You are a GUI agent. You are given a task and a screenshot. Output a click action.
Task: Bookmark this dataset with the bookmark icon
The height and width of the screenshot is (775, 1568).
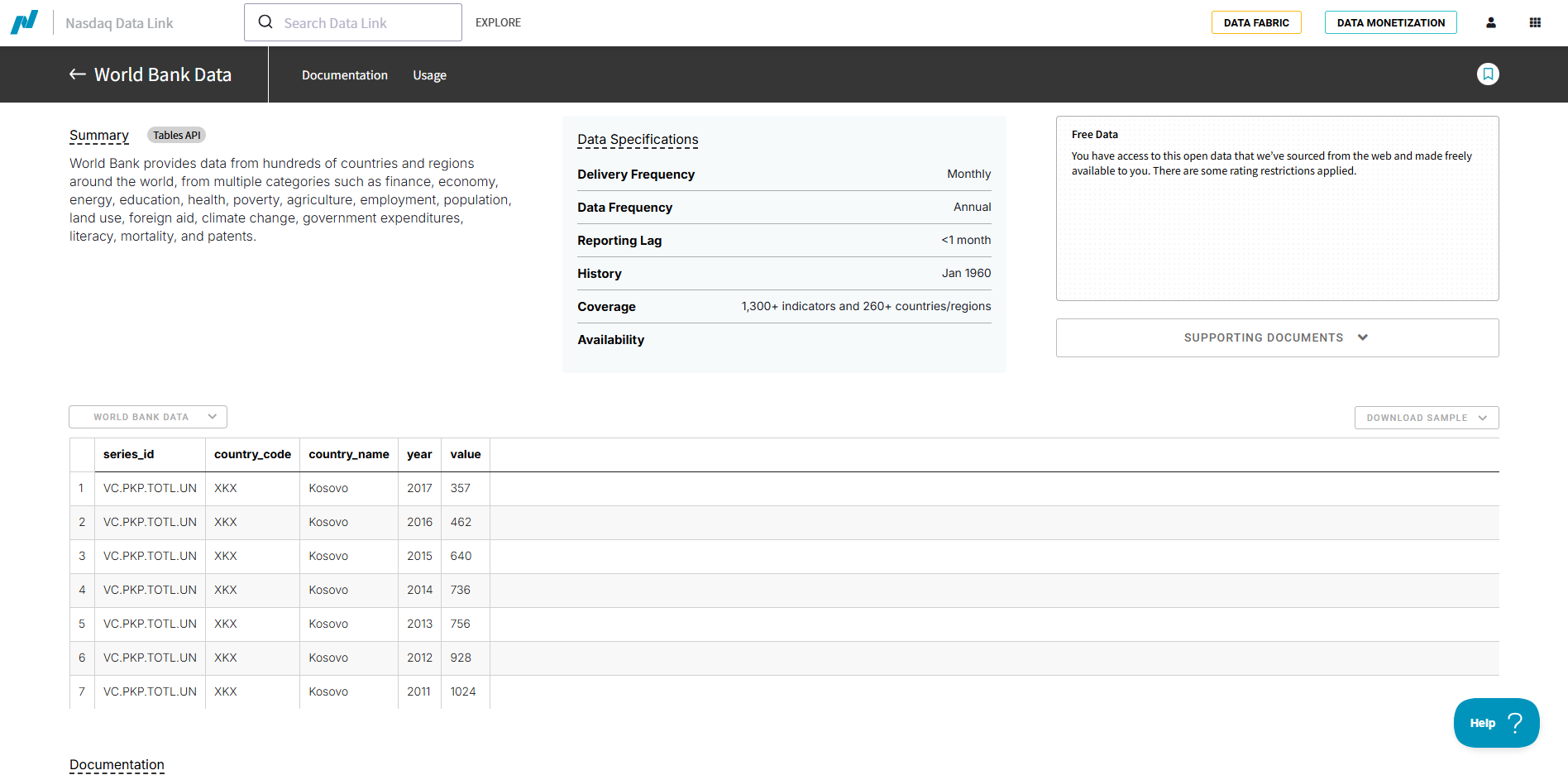click(1488, 74)
